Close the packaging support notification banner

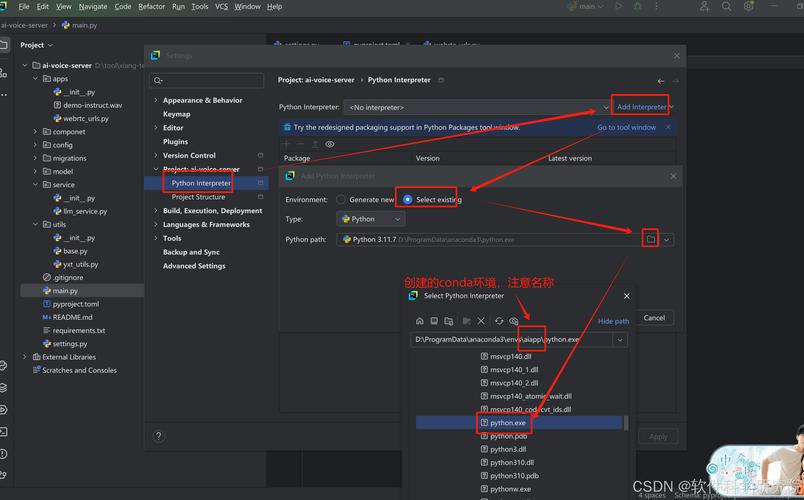click(668, 127)
